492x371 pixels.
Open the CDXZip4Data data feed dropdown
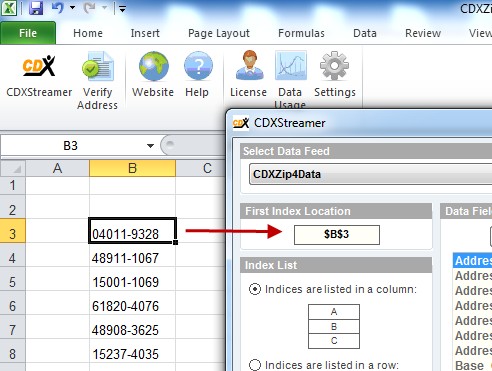point(370,174)
